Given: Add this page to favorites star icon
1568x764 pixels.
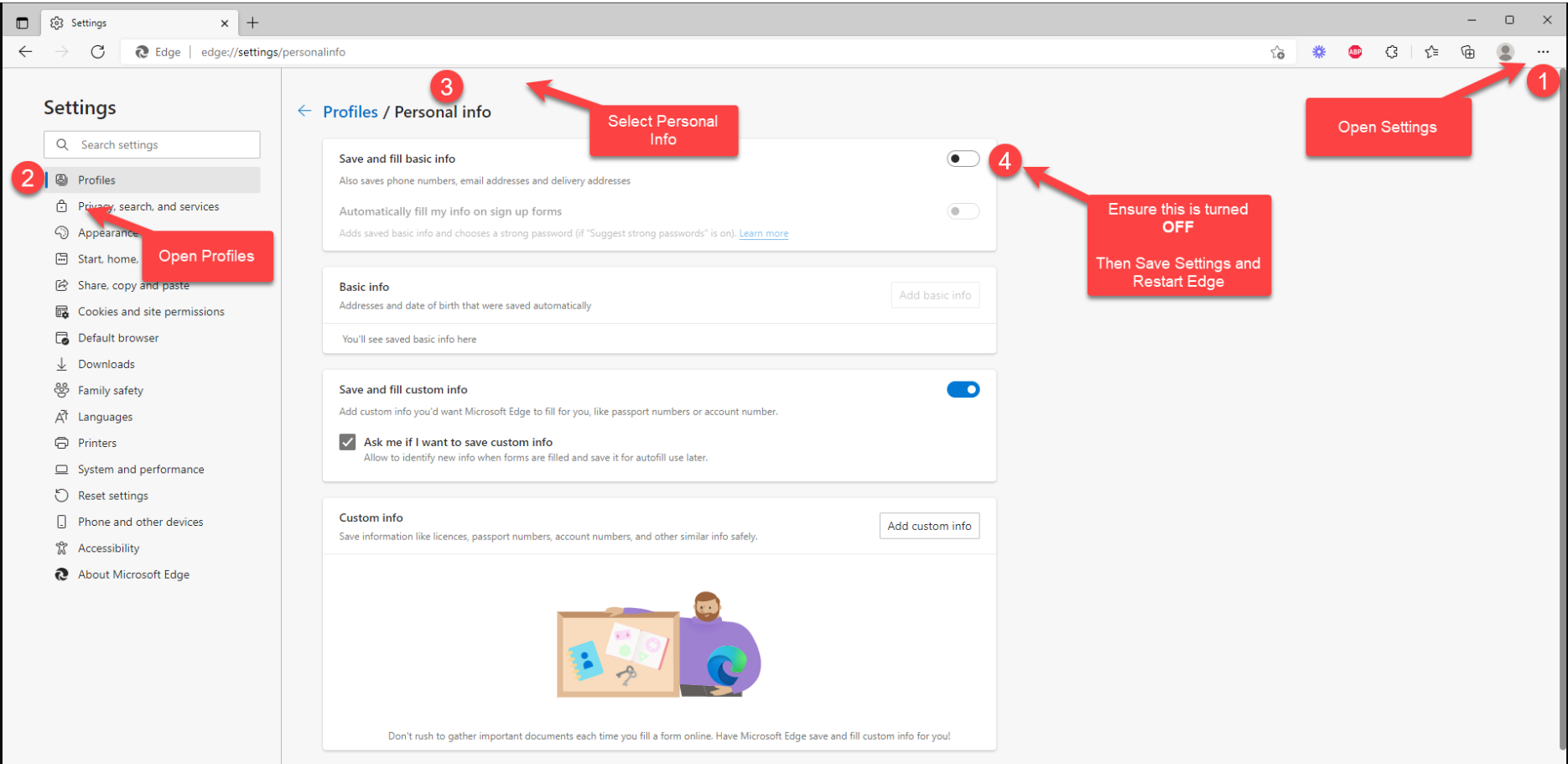Looking at the screenshot, I should tap(1277, 52).
